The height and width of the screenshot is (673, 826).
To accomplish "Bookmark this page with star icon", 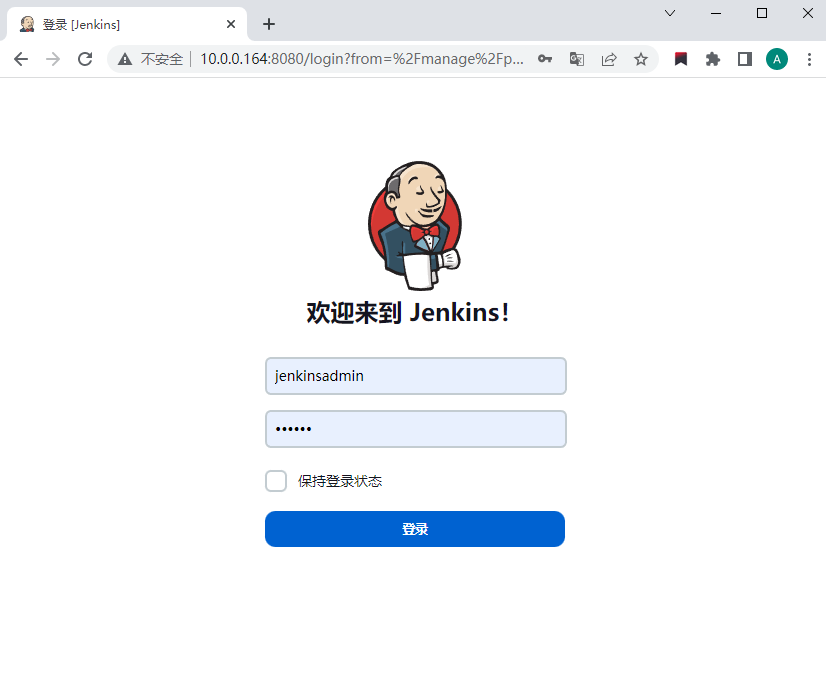I will (x=641, y=59).
